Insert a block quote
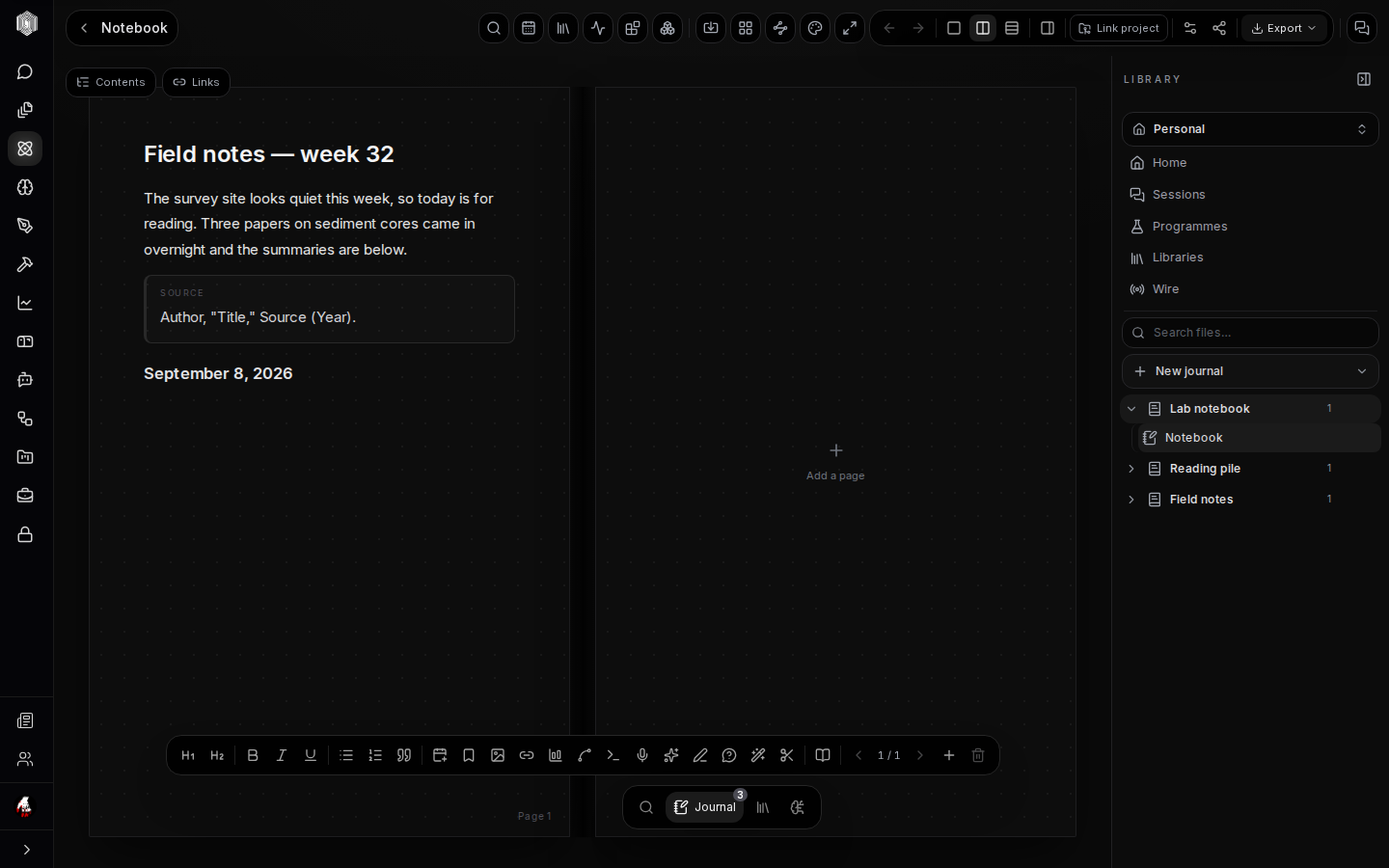1389x868 pixels. tap(404, 755)
